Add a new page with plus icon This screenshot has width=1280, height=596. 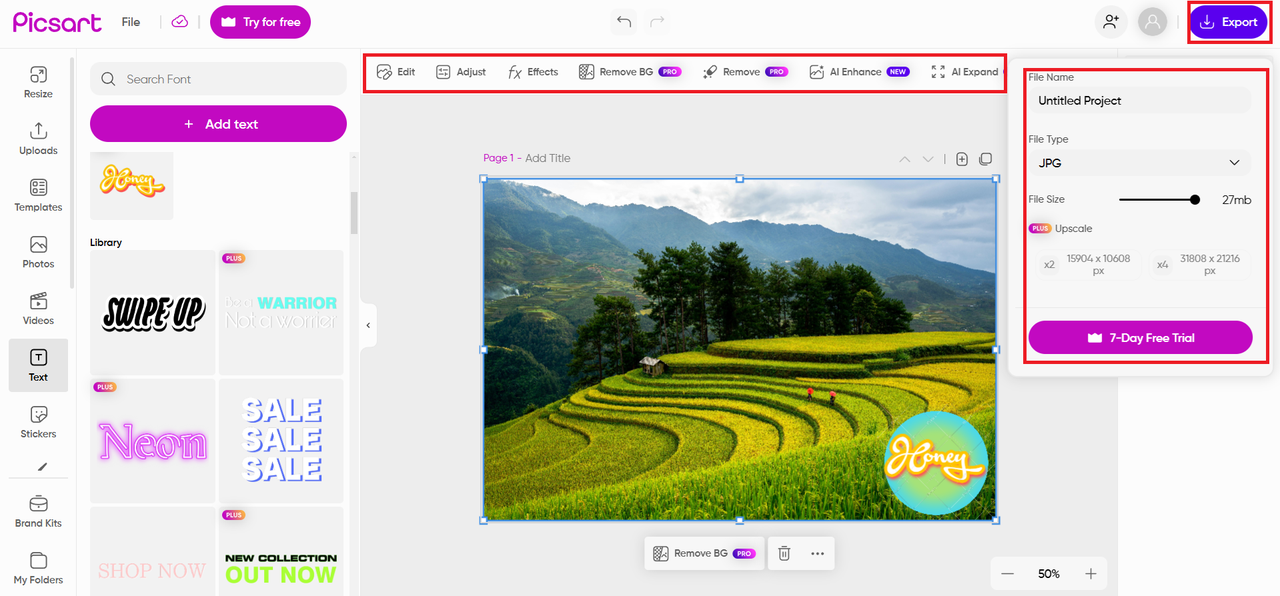tap(962, 159)
